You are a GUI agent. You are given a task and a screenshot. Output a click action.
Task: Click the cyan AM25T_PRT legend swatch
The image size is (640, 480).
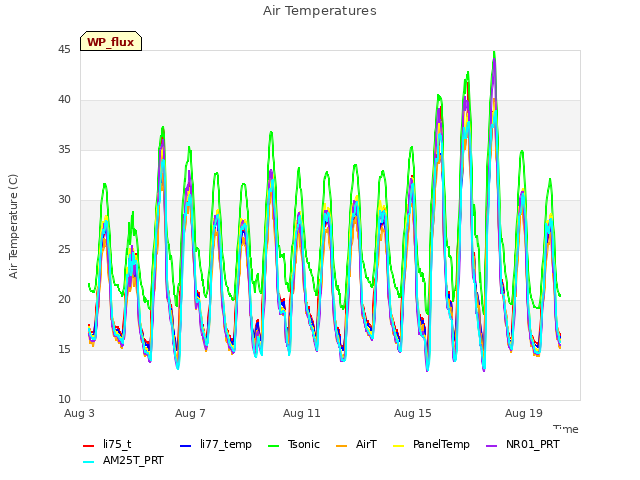point(89,462)
